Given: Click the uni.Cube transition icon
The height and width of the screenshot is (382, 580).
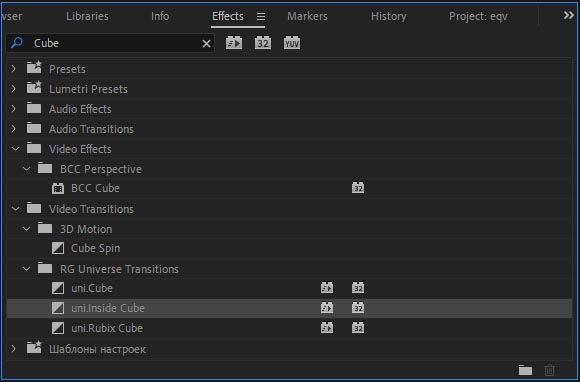Looking at the screenshot, I should tap(58, 288).
